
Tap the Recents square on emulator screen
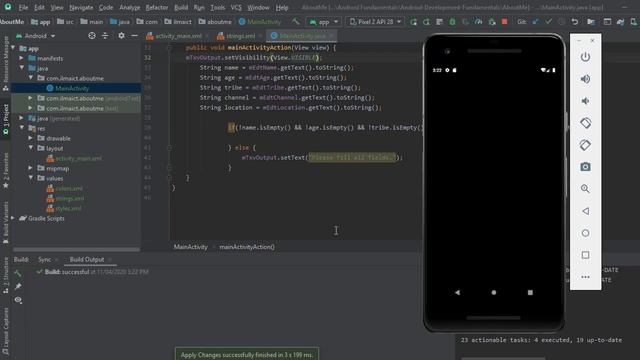530,292
